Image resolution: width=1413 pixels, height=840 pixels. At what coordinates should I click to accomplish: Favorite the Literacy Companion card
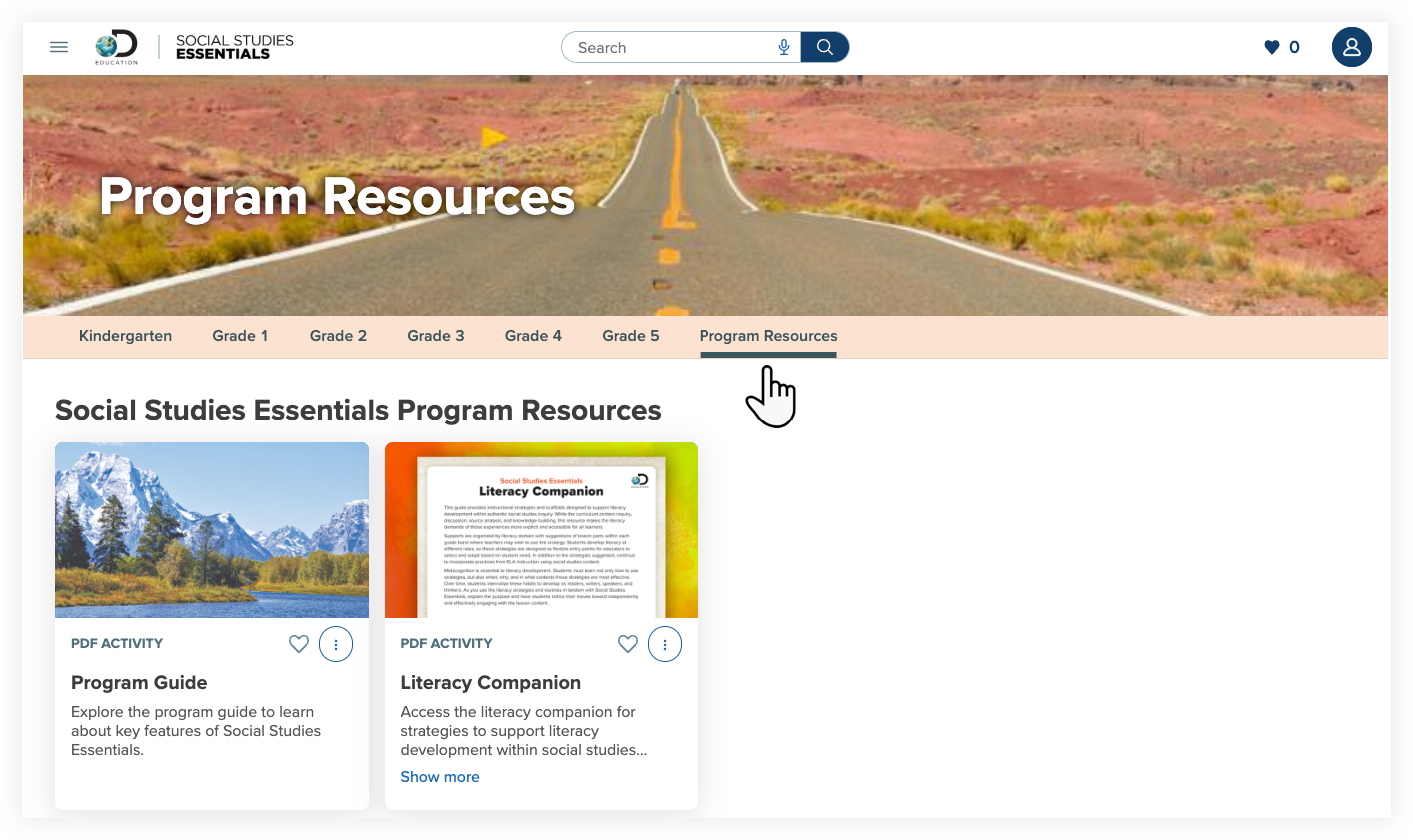coord(628,644)
